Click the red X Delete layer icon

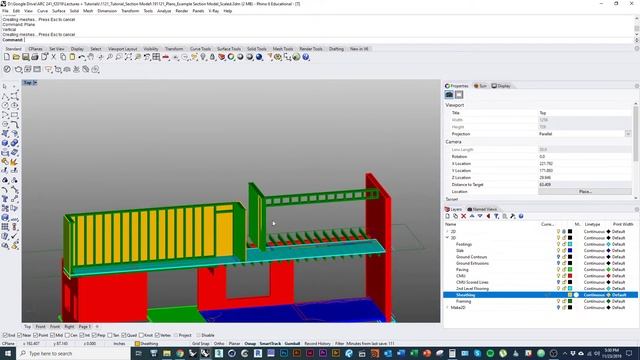click(x=464, y=216)
